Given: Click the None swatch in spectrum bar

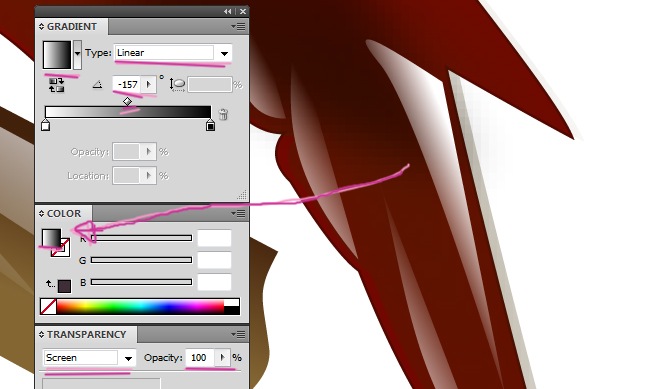Looking at the screenshot, I should tap(49, 306).
